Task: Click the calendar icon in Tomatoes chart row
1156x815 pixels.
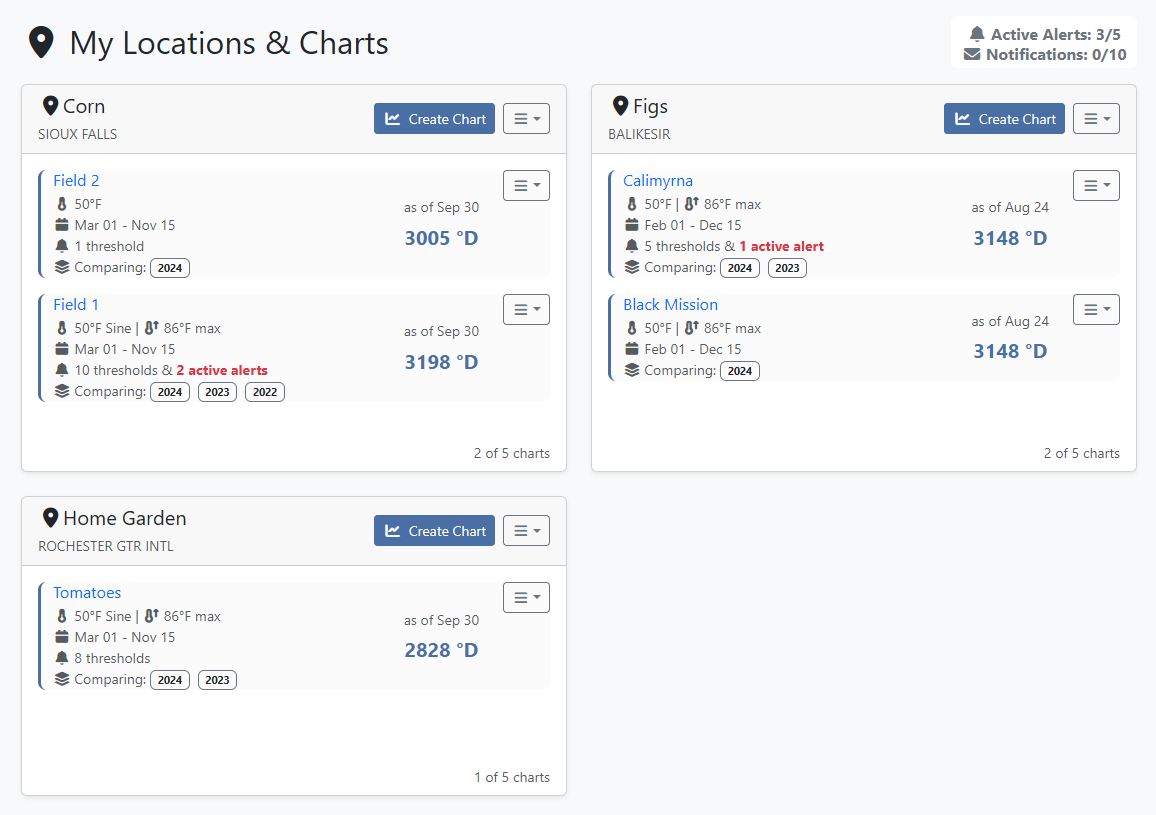Action: pyautogui.click(x=62, y=637)
